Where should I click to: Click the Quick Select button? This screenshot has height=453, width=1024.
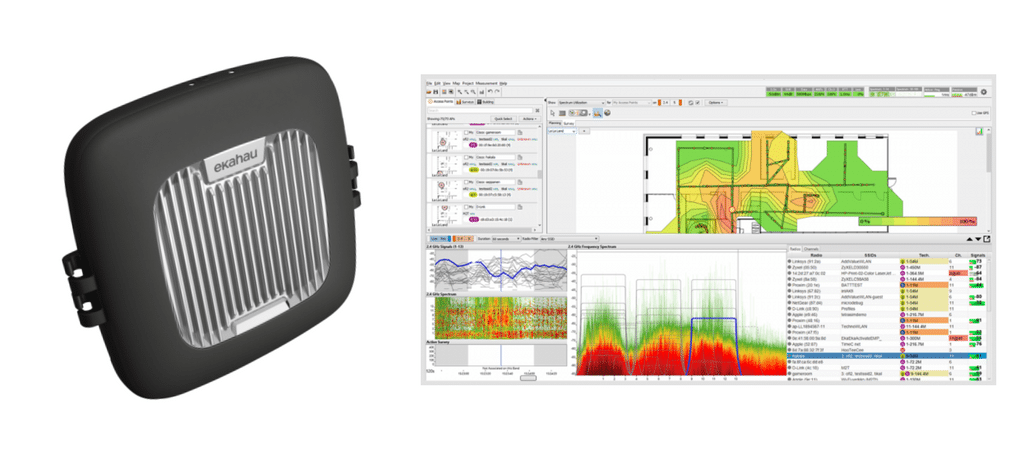(503, 119)
